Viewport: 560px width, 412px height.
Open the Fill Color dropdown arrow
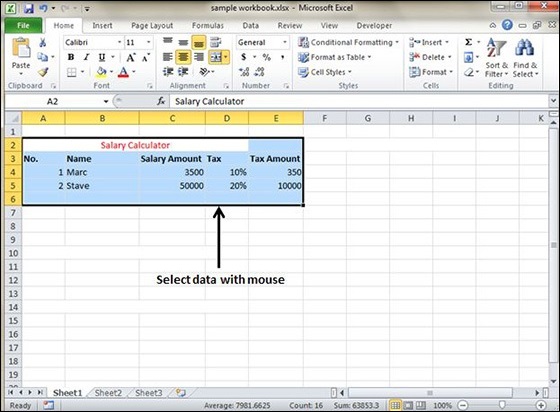[x=111, y=72]
